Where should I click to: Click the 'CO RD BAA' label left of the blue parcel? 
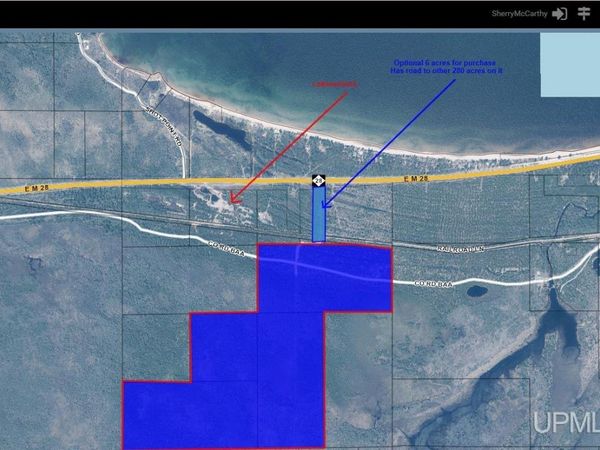point(227,248)
